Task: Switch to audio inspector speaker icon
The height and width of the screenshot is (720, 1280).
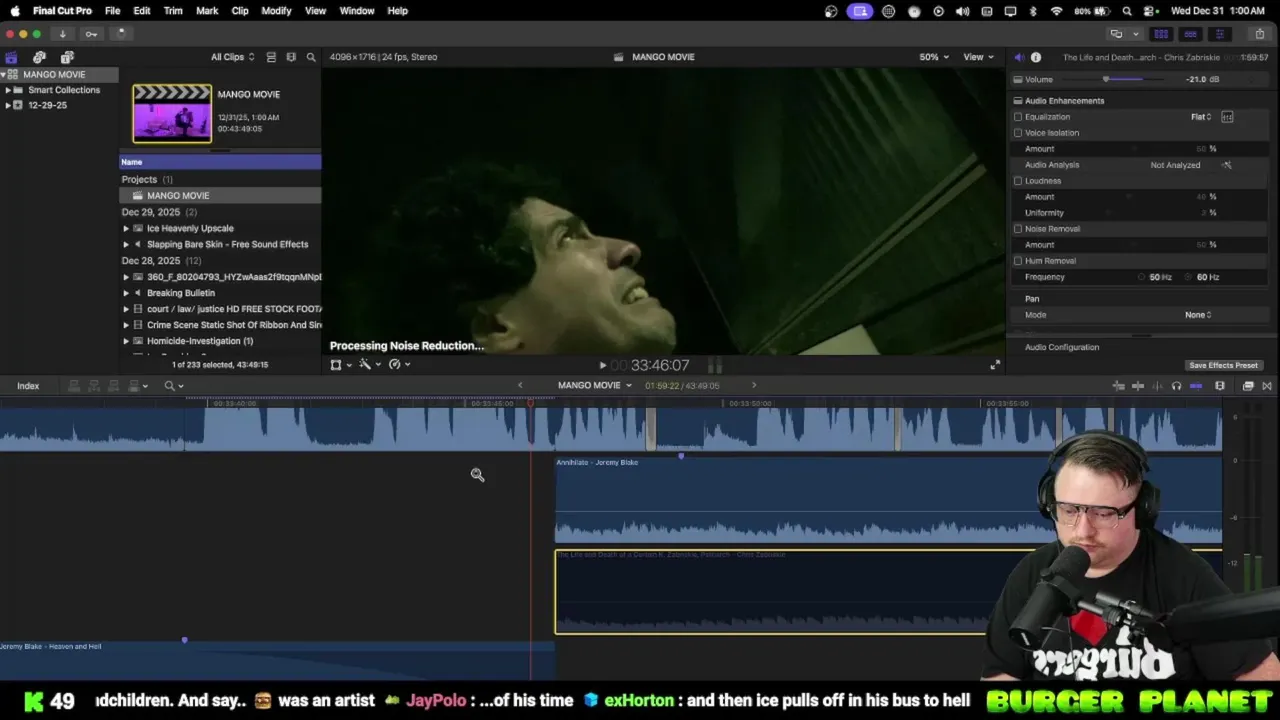Action: 1019,57
